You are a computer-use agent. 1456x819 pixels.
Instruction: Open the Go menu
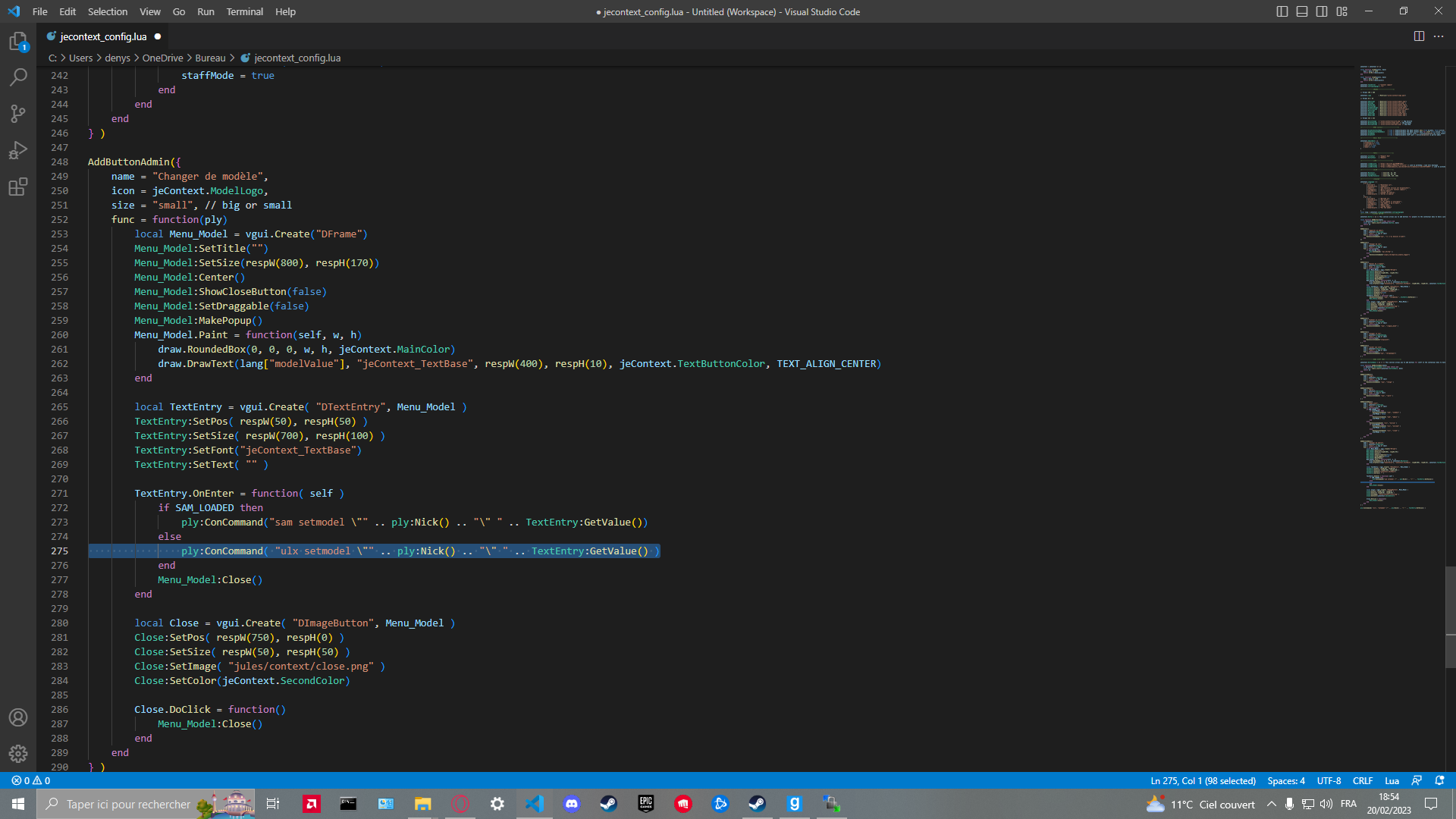point(179,11)
